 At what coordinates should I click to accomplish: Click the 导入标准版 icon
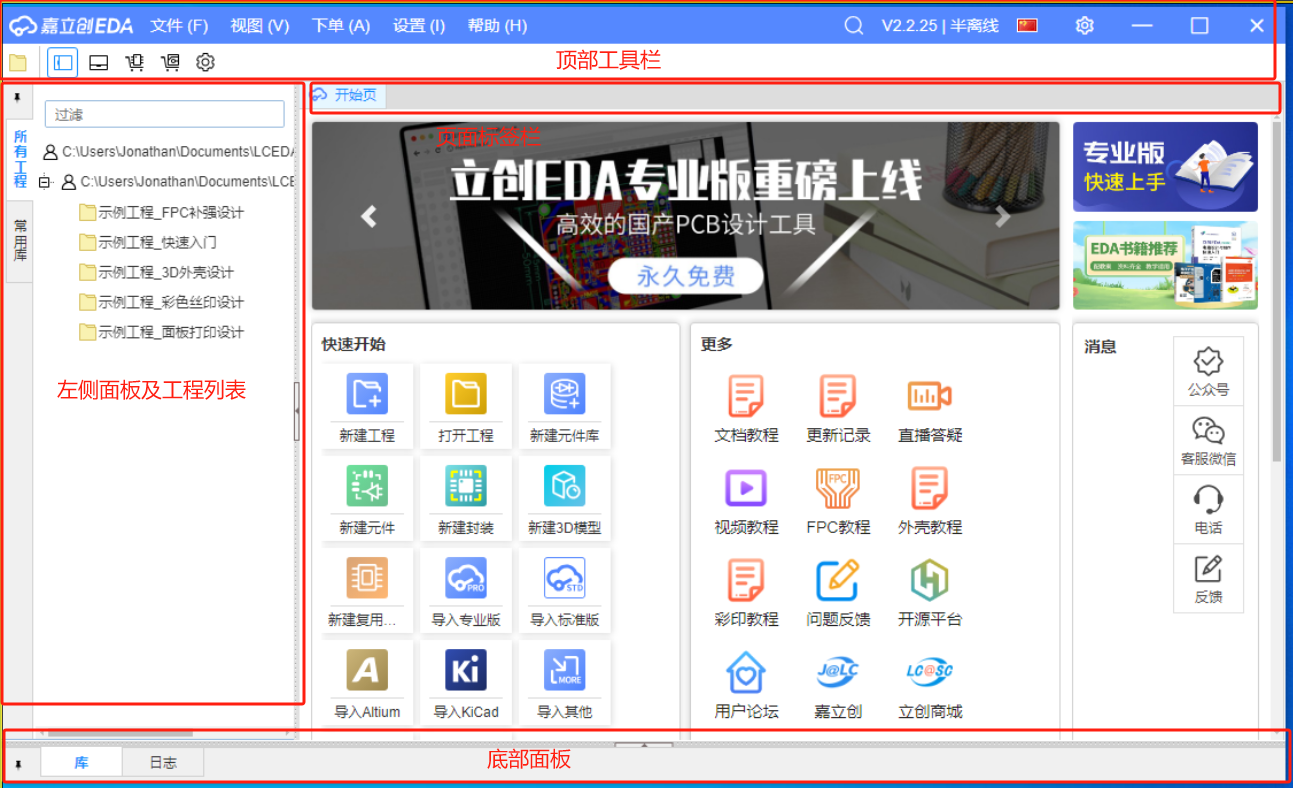tap(565, 578)
